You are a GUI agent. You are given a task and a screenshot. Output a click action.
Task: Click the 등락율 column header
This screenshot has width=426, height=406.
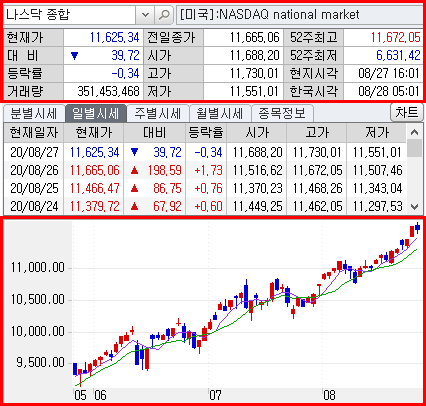click(x=206, y=133)
